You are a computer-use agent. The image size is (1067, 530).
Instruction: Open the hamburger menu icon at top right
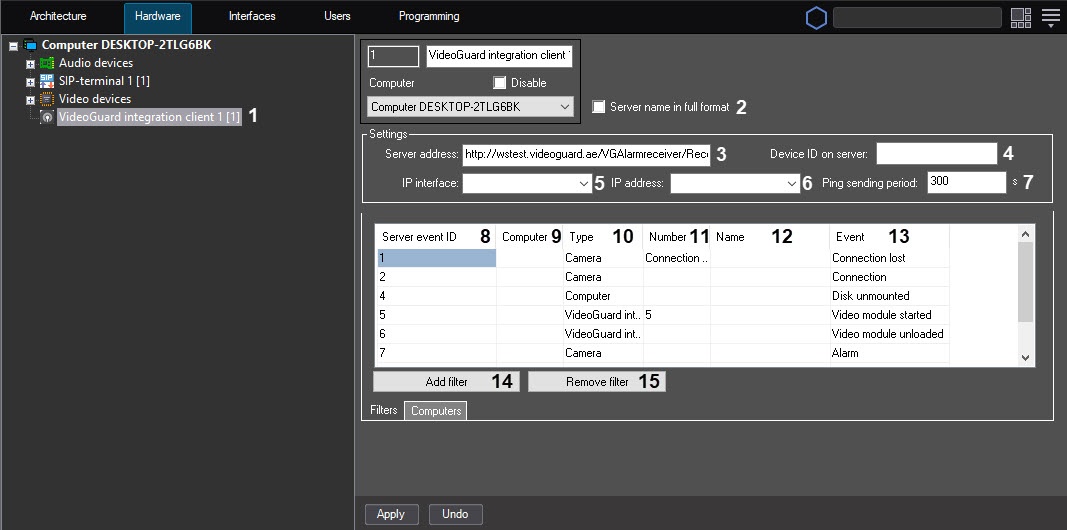pos(1049,17)
